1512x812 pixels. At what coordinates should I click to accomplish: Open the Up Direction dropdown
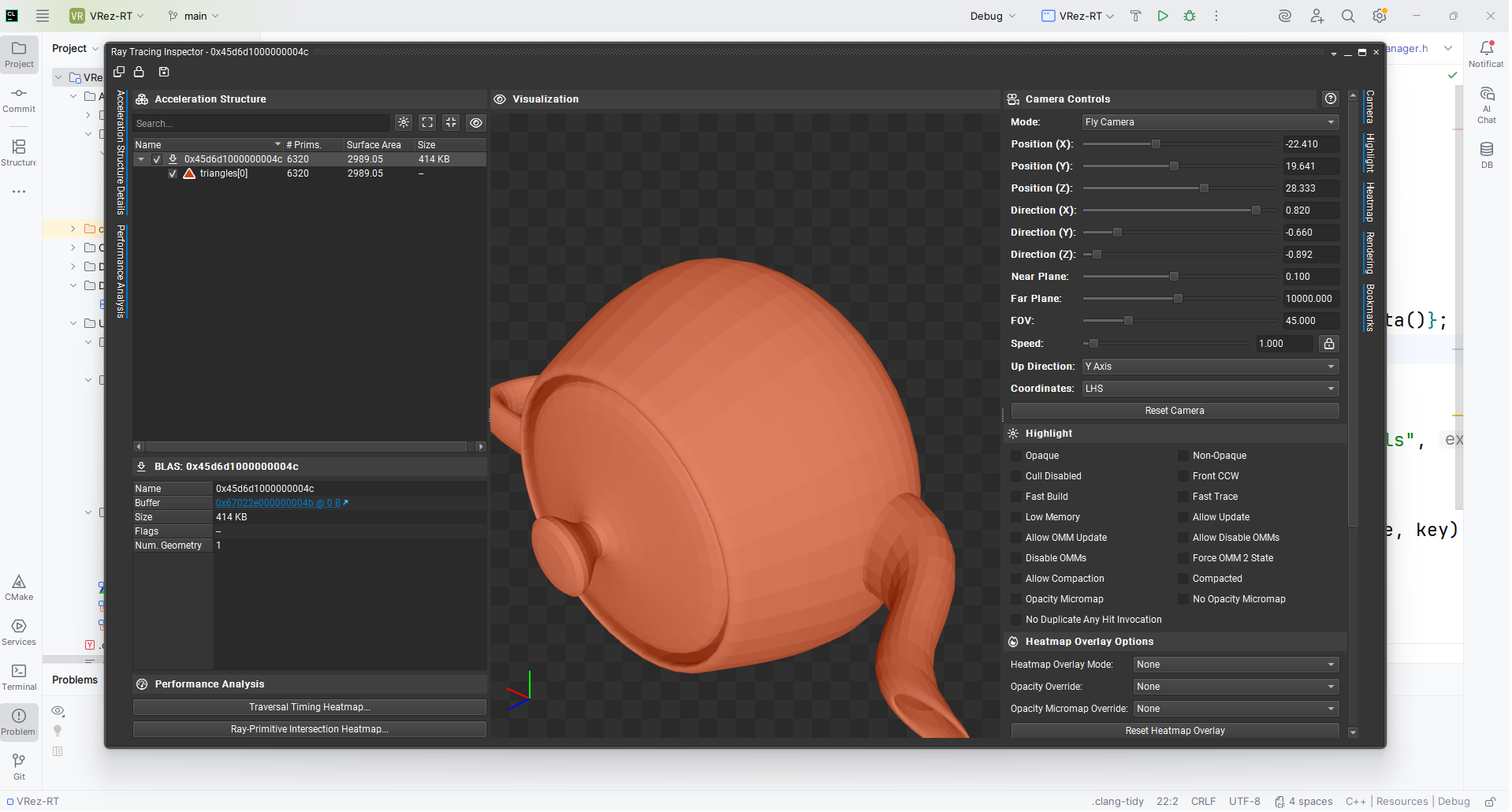[x=1210, y=367]
